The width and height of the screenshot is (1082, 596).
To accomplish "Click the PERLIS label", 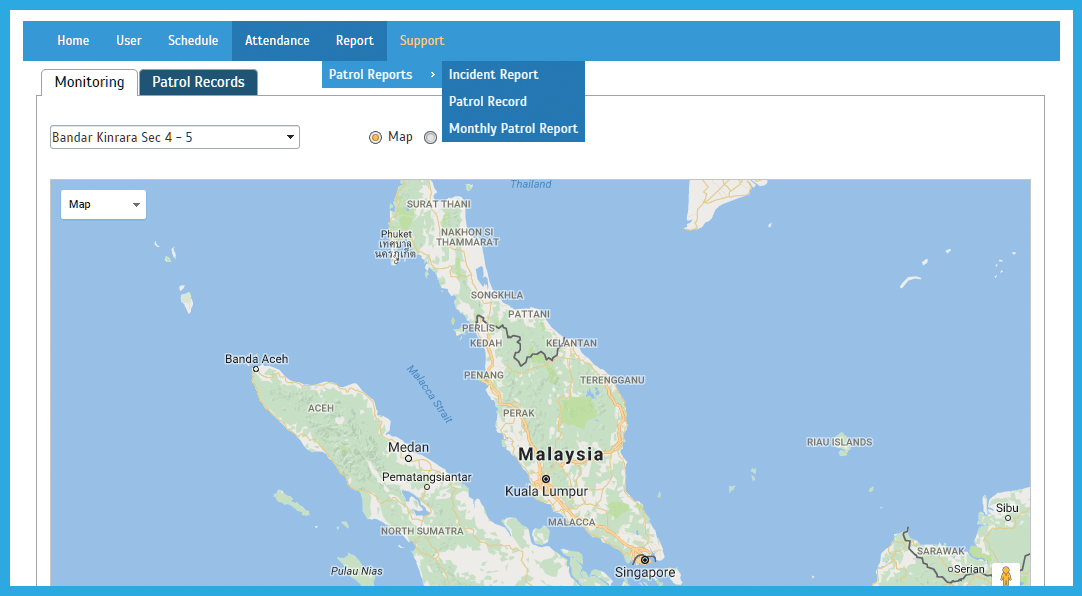I will (478, 328).
